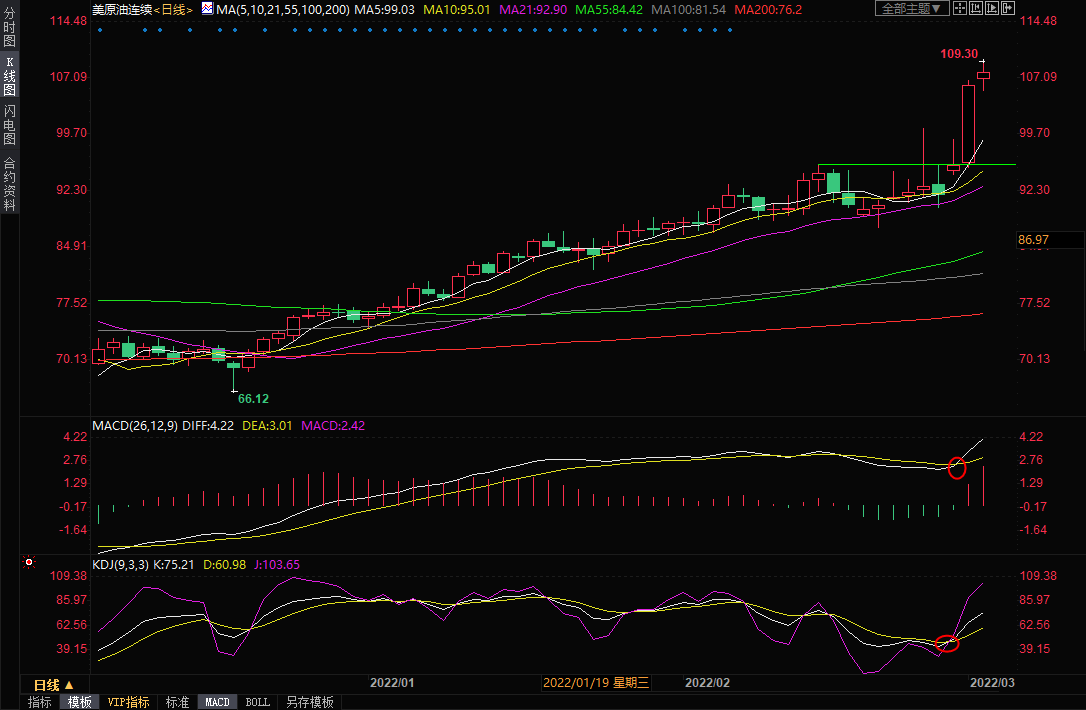Switch to 分时图 view in sidebar
This screenshot has width=1086, height=710.
[9, 30]
